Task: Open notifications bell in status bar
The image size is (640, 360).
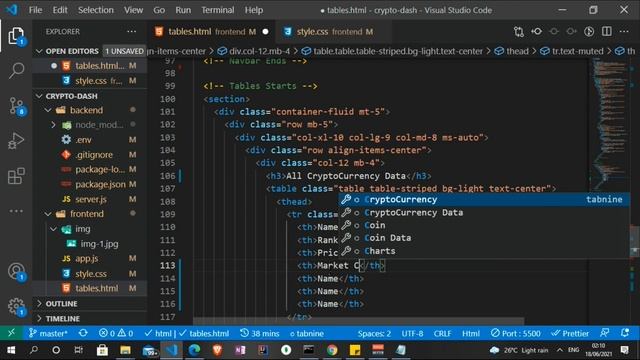Action: (624, 333)
